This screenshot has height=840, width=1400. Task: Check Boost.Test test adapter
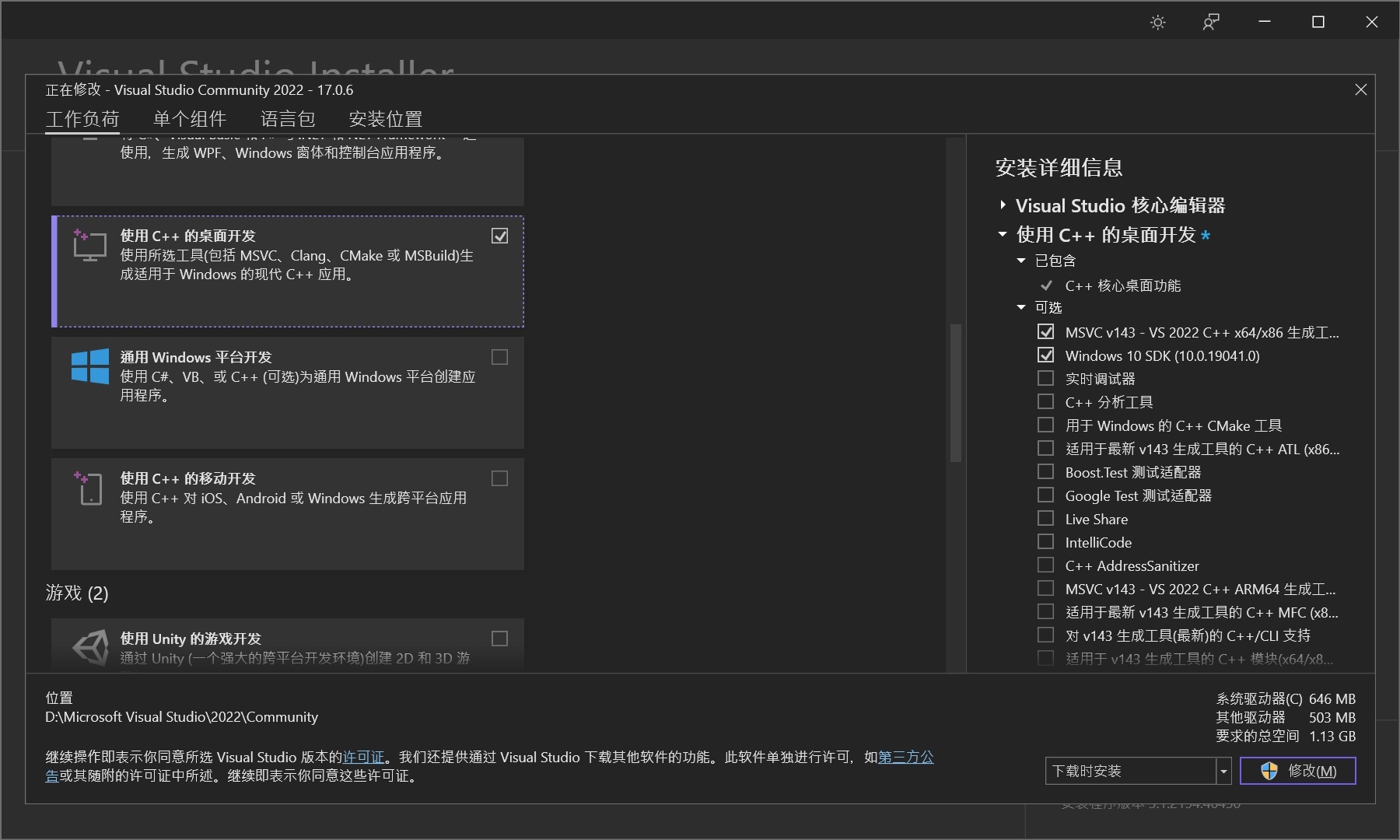[x=1046, y=471]
